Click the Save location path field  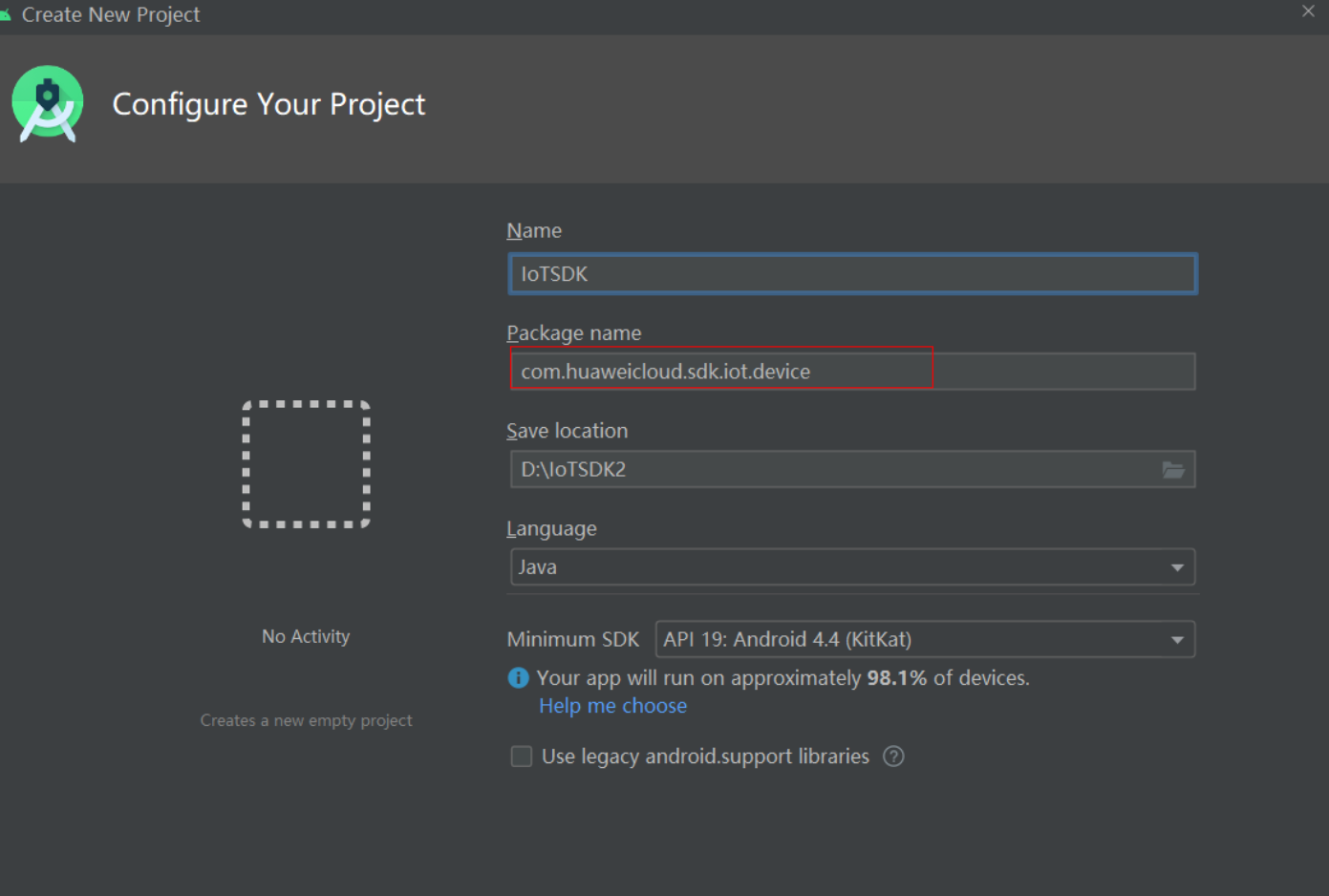[831, 470]
